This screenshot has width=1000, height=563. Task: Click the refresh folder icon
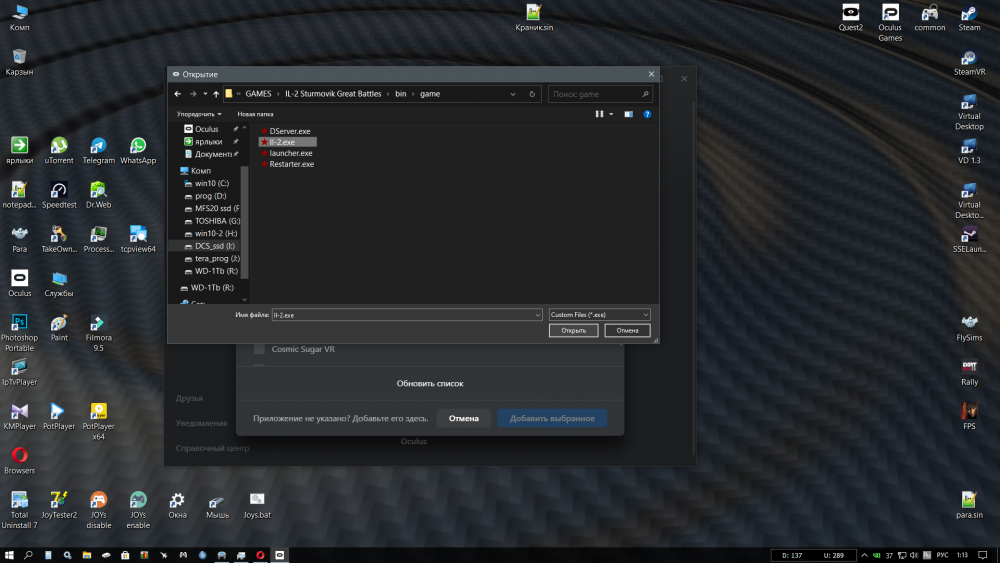[532, 94]
